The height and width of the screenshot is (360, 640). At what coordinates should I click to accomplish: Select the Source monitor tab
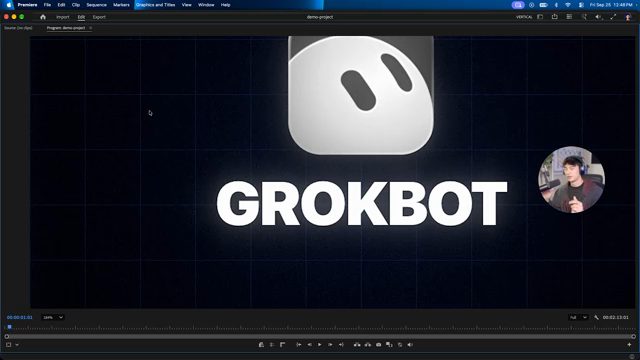tap(18, 28)
